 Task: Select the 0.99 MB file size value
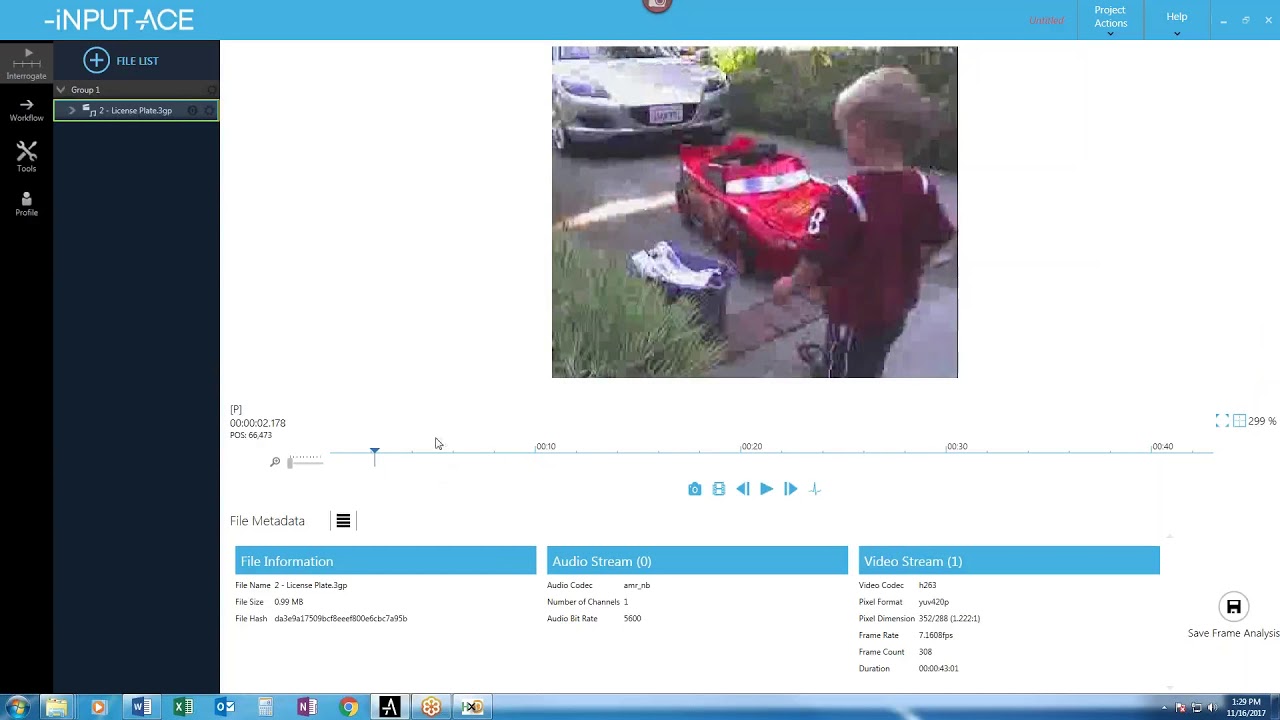click(x=288, y=602)
